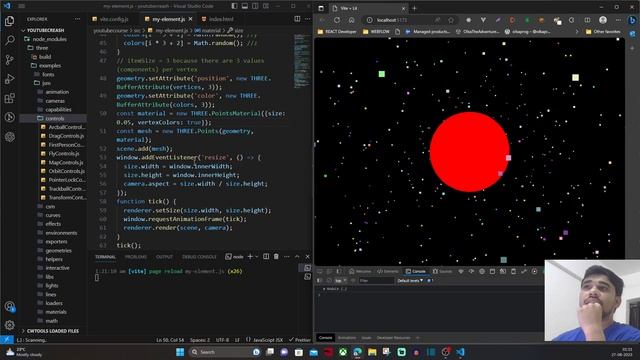Open Visual Studio Code from the taskbar
The height and width of the screenshot is (360, 640).
coord(460,352)
